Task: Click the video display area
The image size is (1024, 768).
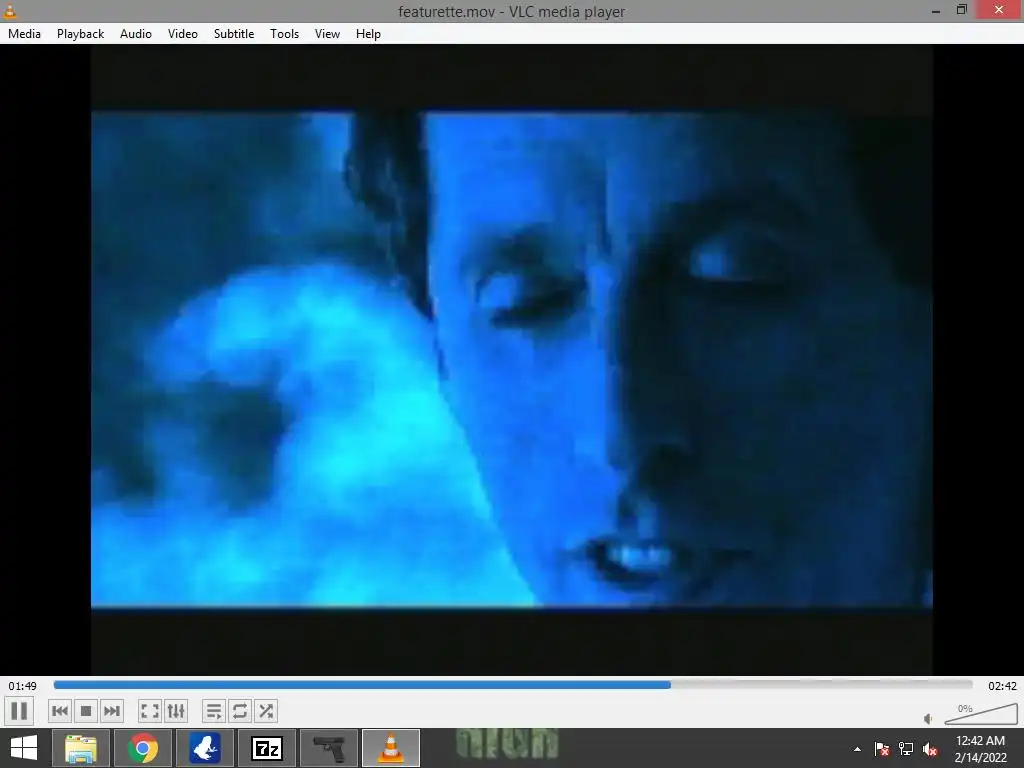Action: [x=512, y=359]
